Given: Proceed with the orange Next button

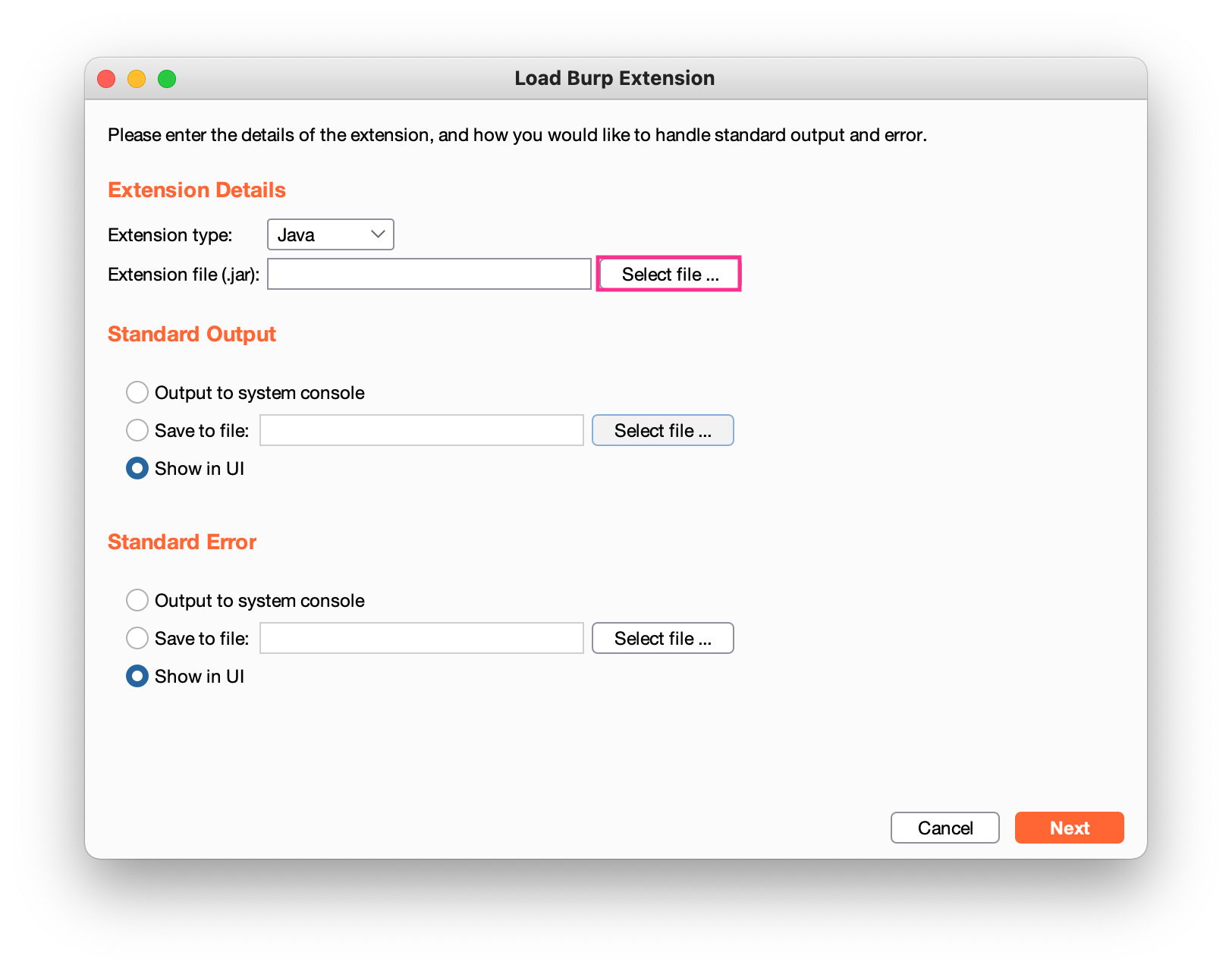Looking at the screenshot, I should click(x=1069, y=828).
